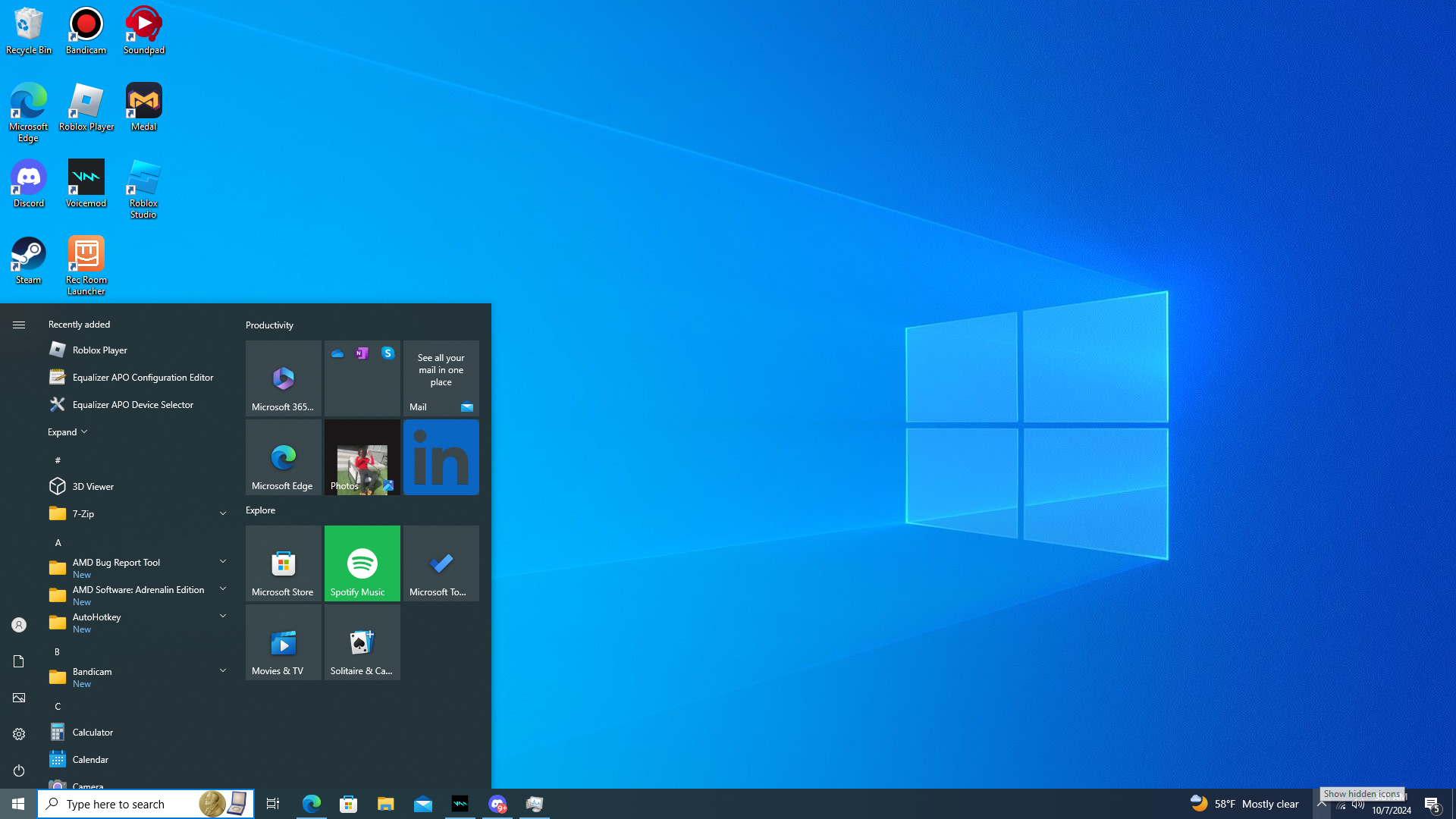Image resolution: width=1456 pixels, height=819 pixels.
Task: Click the Power icon in Start menu
Action: pyautogui.click(x=19, y=770)
